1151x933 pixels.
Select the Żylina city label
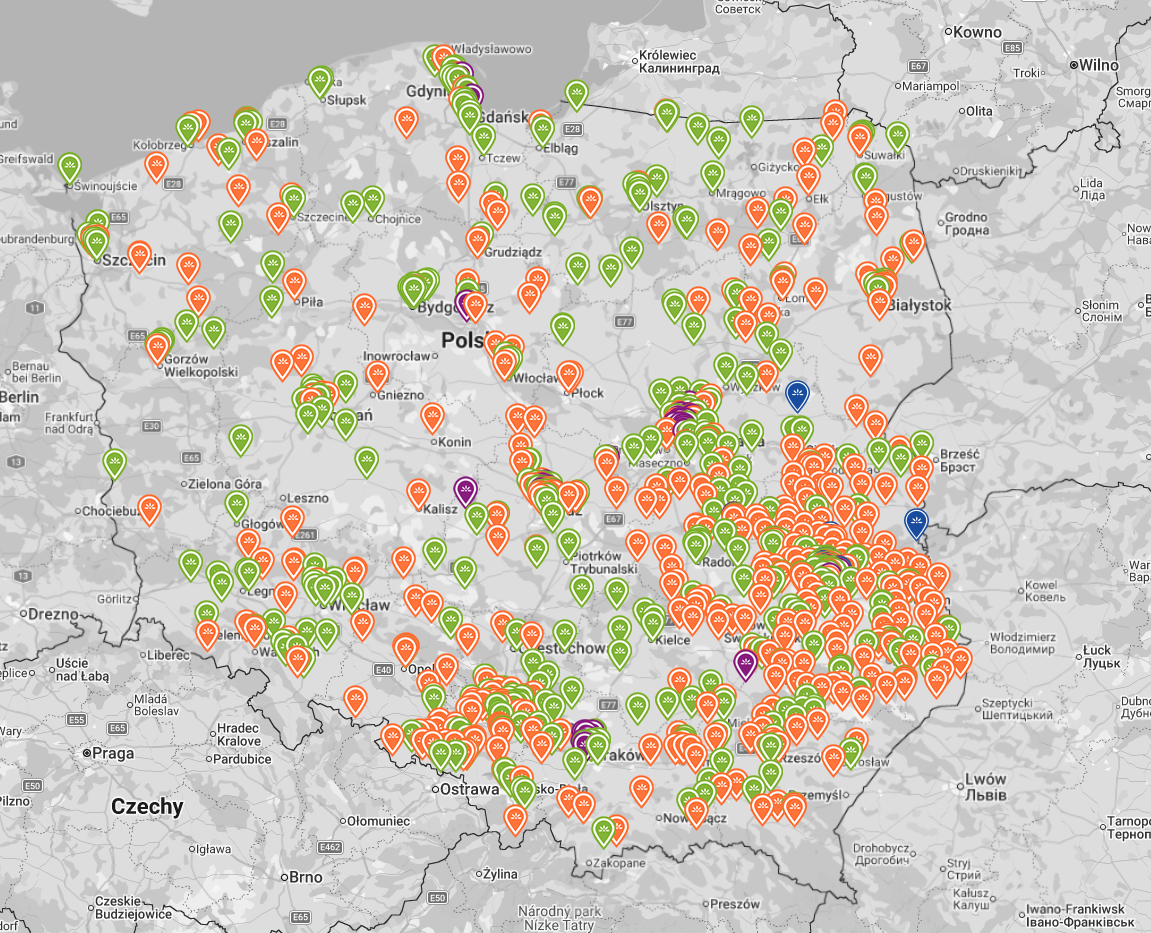500,874
